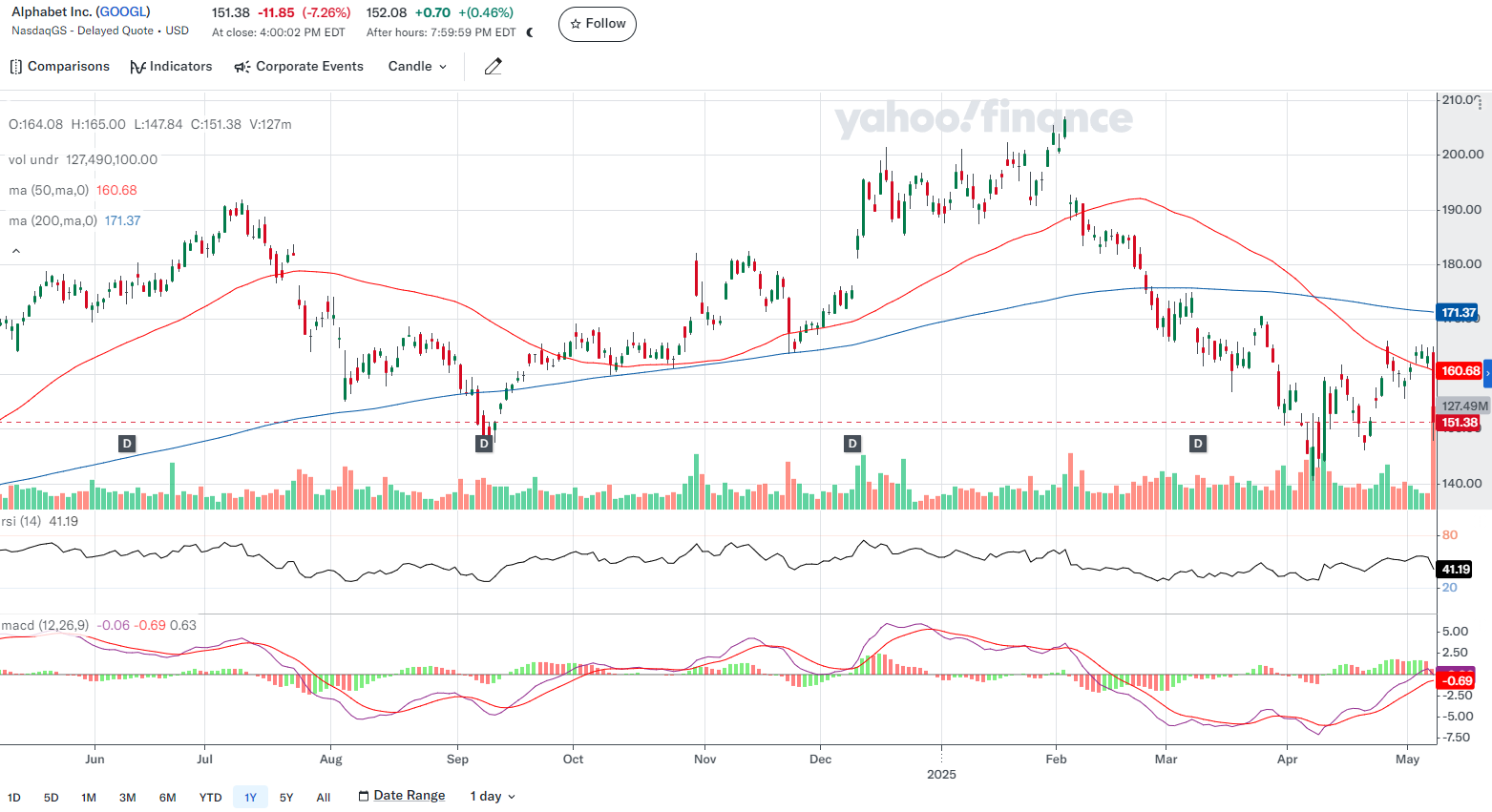The width and height of the screenshot is (1492, 812).
Task: Click the Alphabet Inc. company name
Action: tap(53, 12)
